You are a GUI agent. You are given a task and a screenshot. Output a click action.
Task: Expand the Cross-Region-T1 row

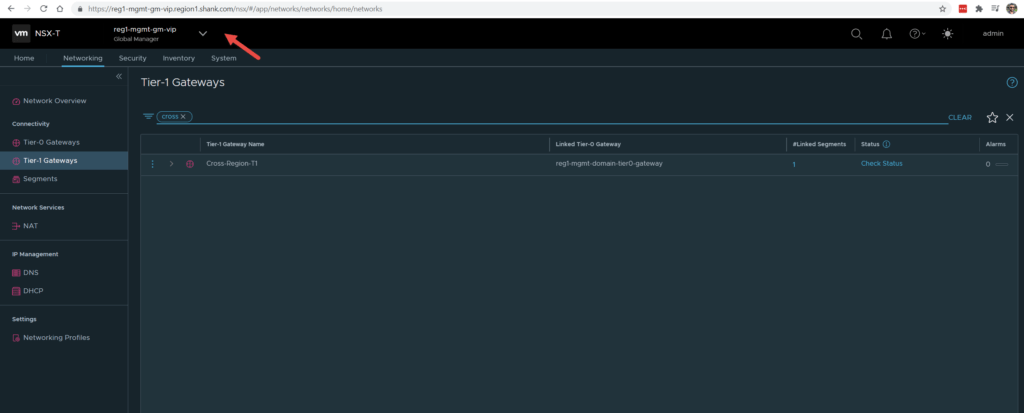[x=171, y=164]
